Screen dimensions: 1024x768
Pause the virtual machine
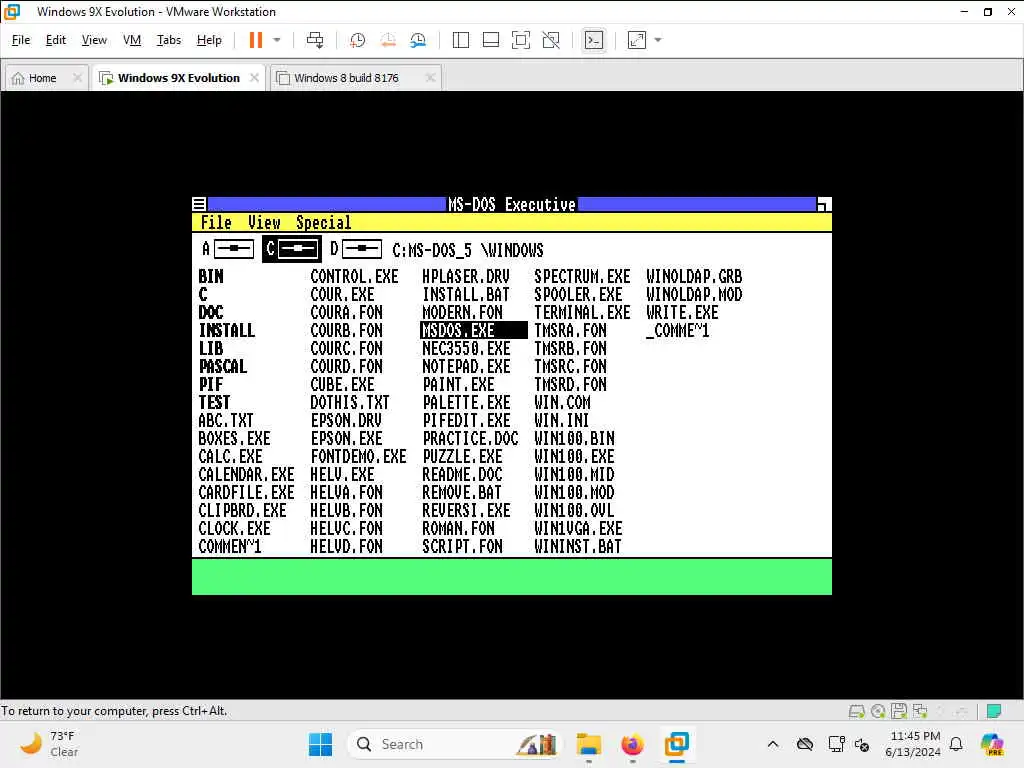coord(255,40)
